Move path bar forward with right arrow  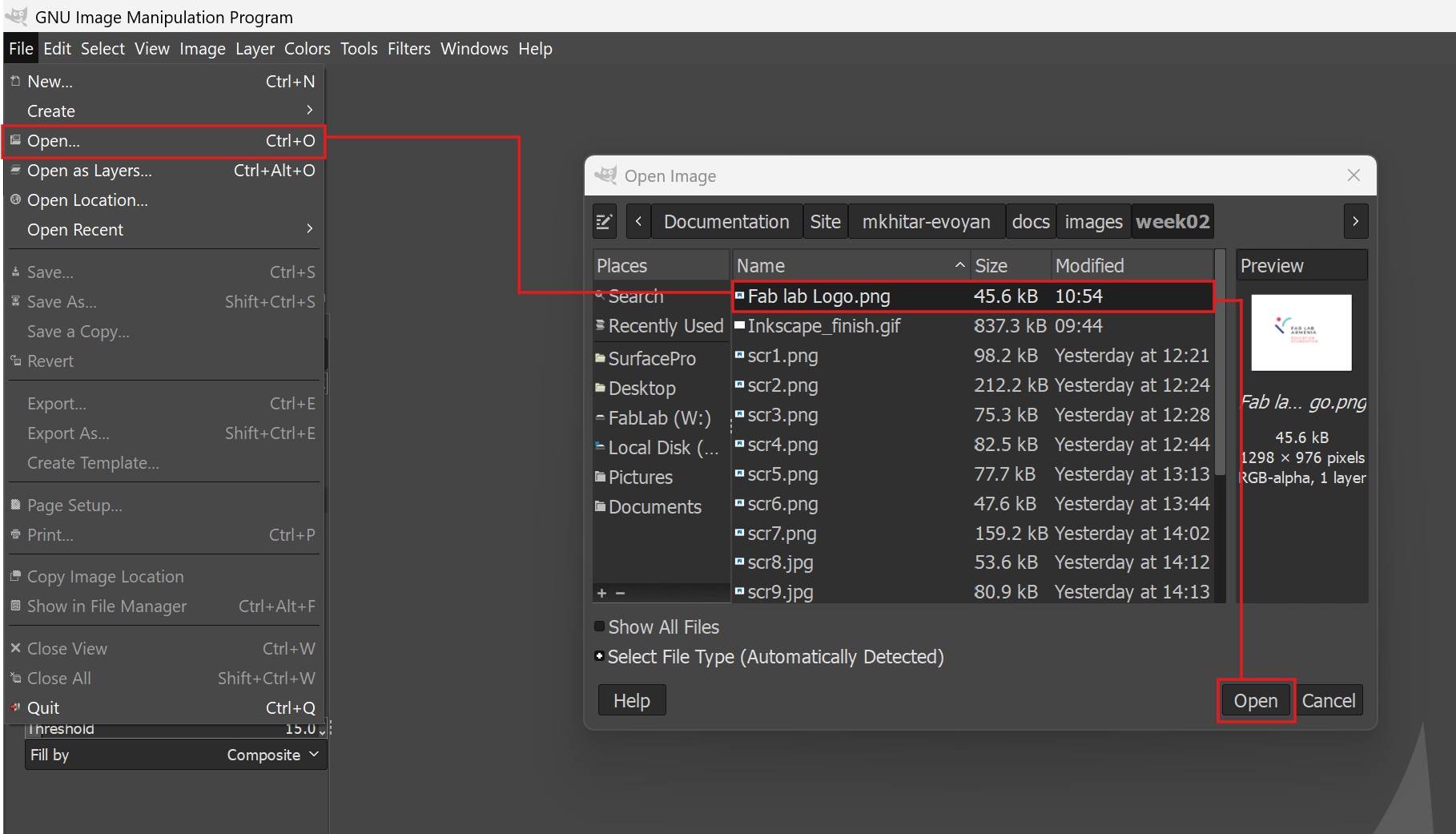click(1355, 222)
